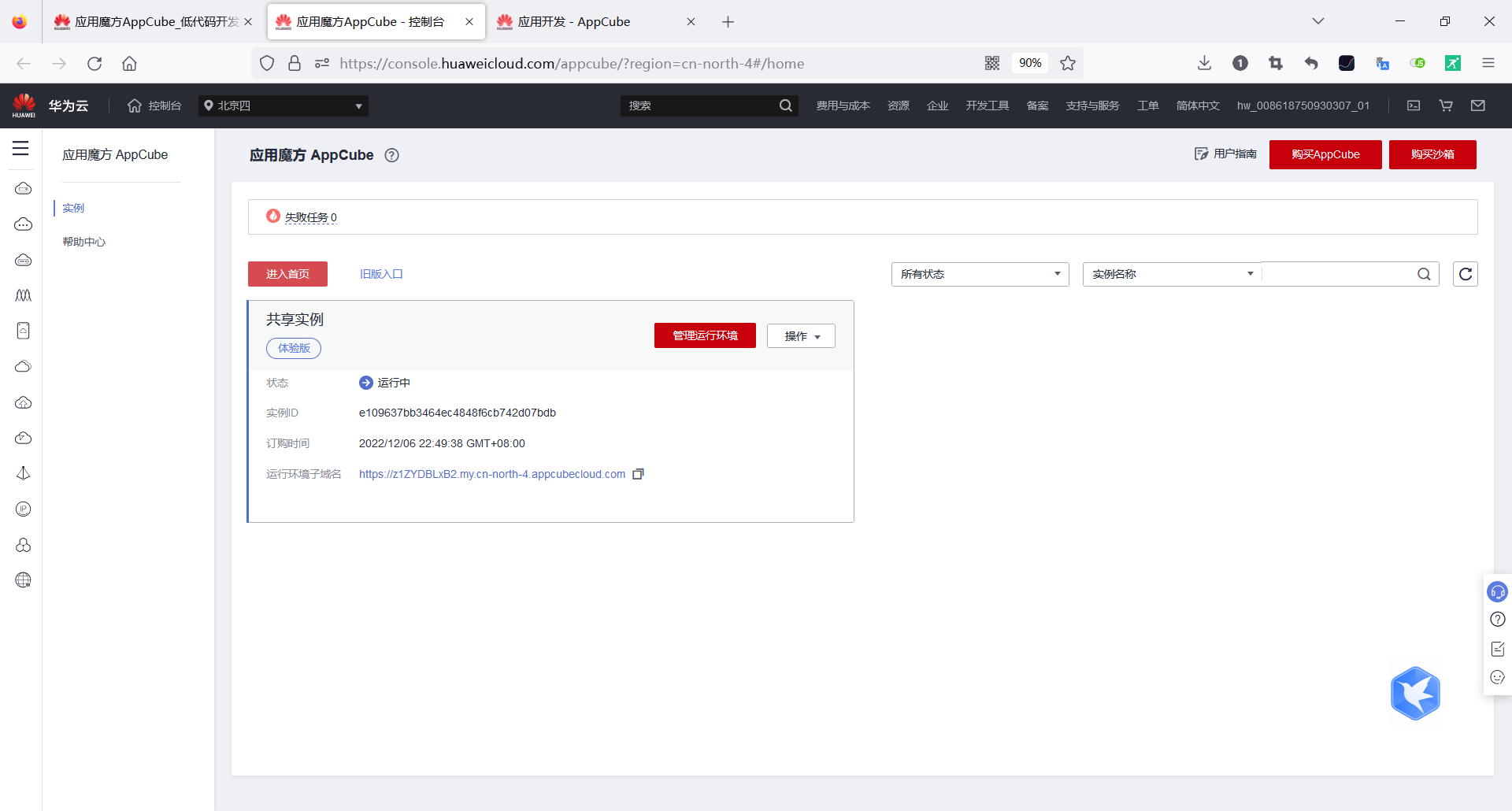Go to 控制台 console home
Image resolution: width=1512 pixels, height=811 pixels.
click(x=154, y=106)
